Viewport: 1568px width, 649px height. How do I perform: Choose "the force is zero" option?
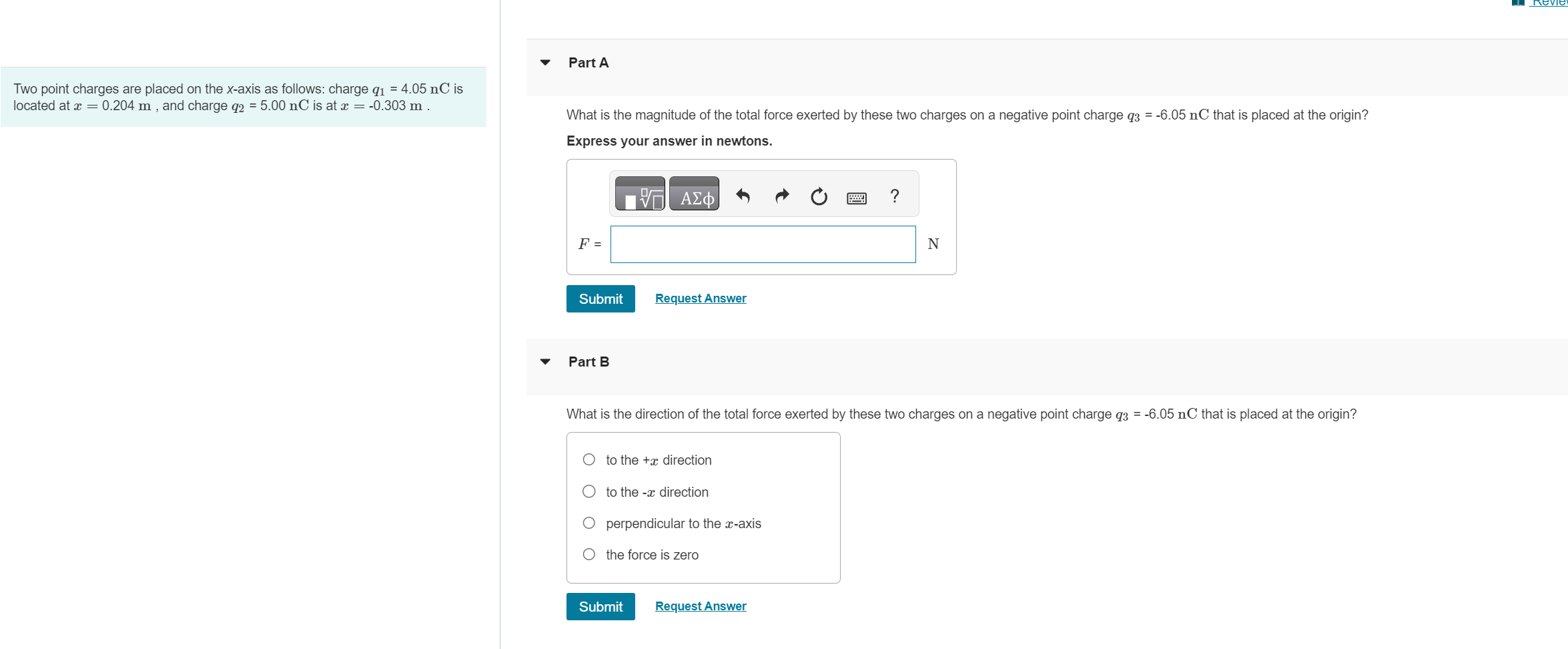click(589, 554)
